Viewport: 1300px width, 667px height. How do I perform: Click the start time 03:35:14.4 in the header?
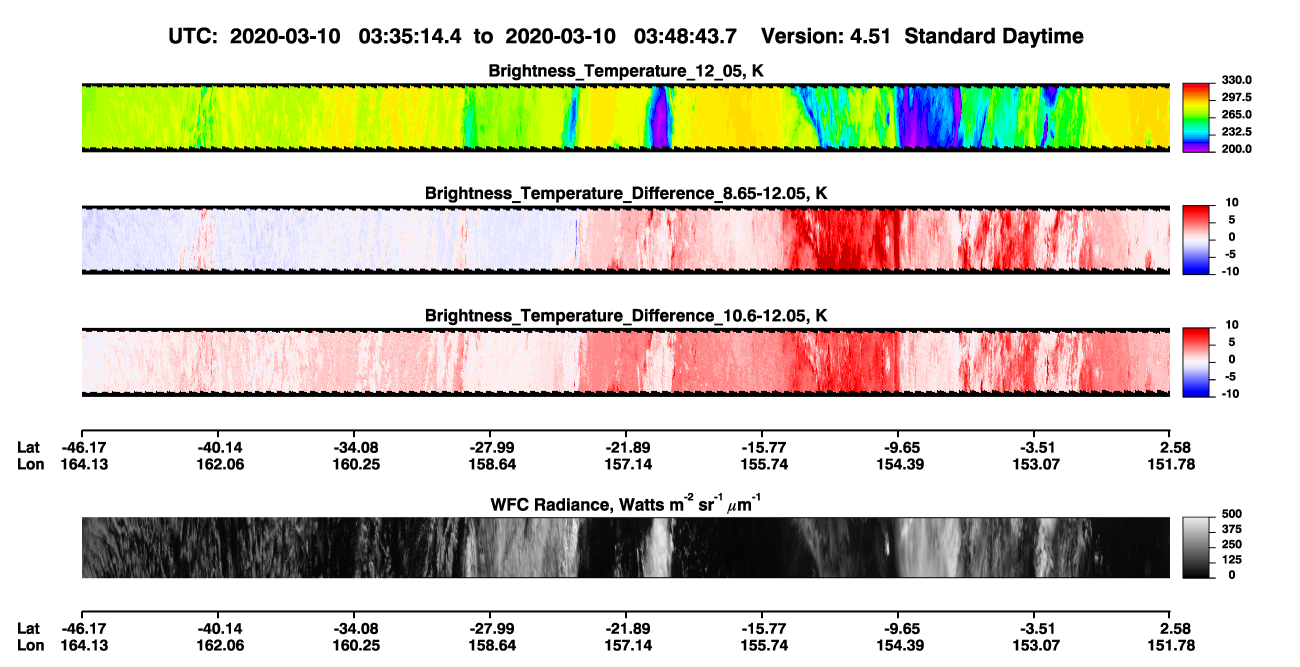click(x=410, y=36)
